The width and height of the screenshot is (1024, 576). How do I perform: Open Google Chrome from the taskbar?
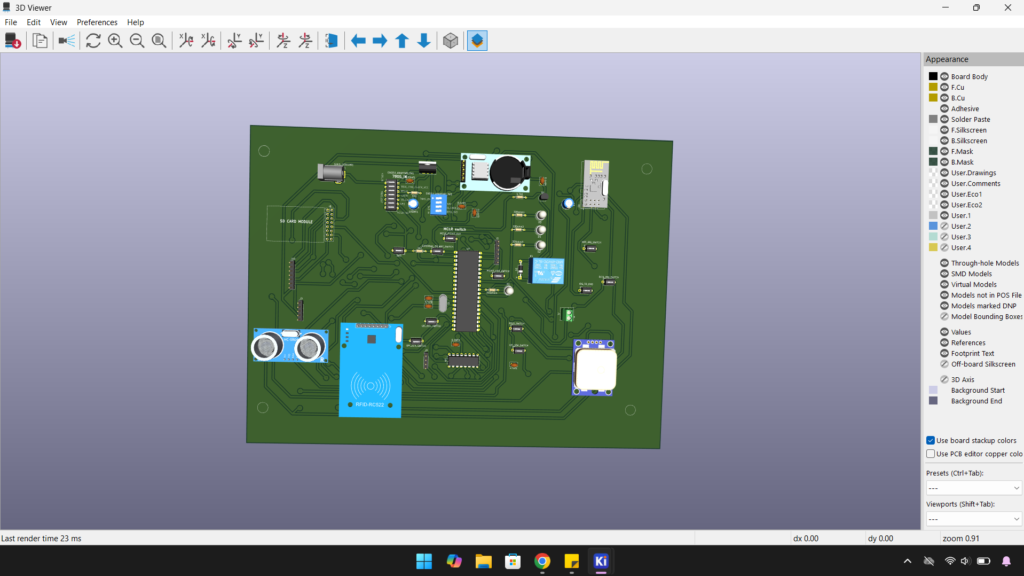pos(542,561)
